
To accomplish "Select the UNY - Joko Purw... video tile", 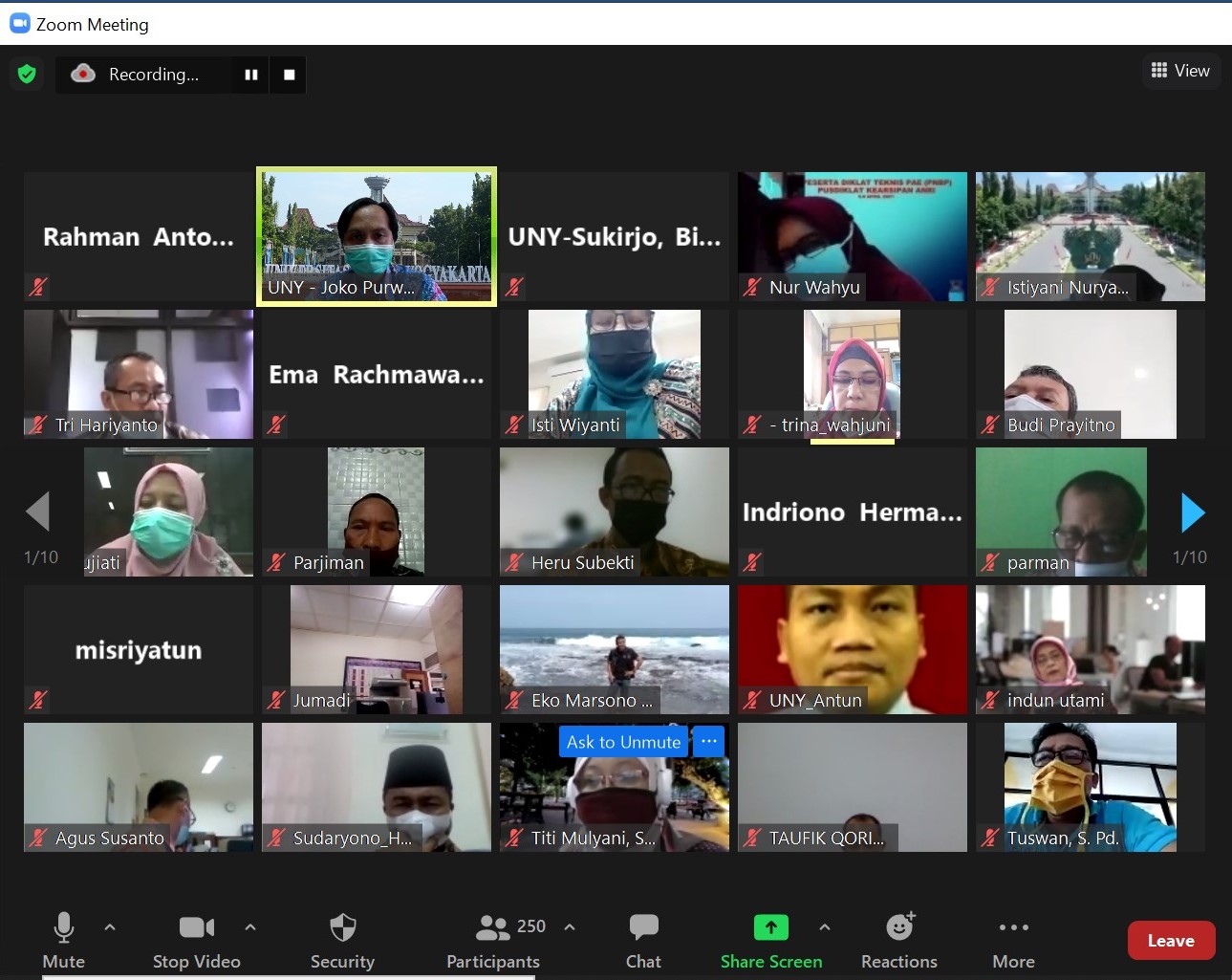I will [377, 237].
